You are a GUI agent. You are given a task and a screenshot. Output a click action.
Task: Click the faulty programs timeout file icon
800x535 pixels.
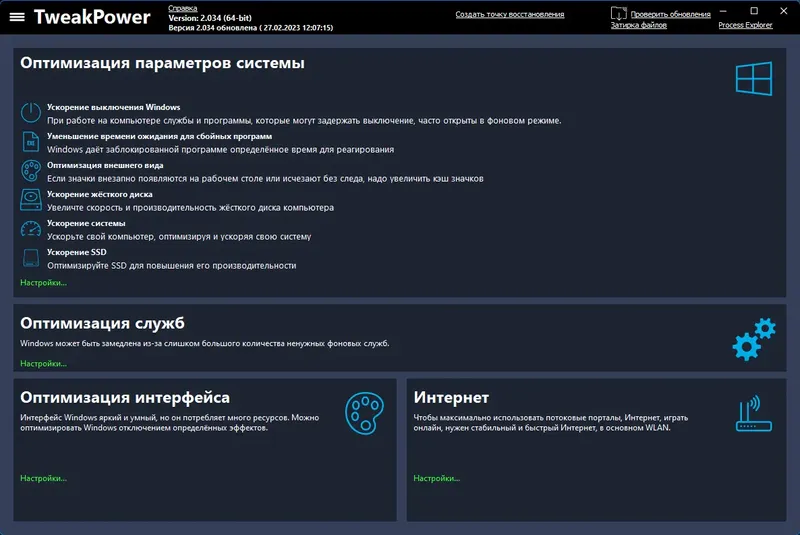click(x=31, y=142)
